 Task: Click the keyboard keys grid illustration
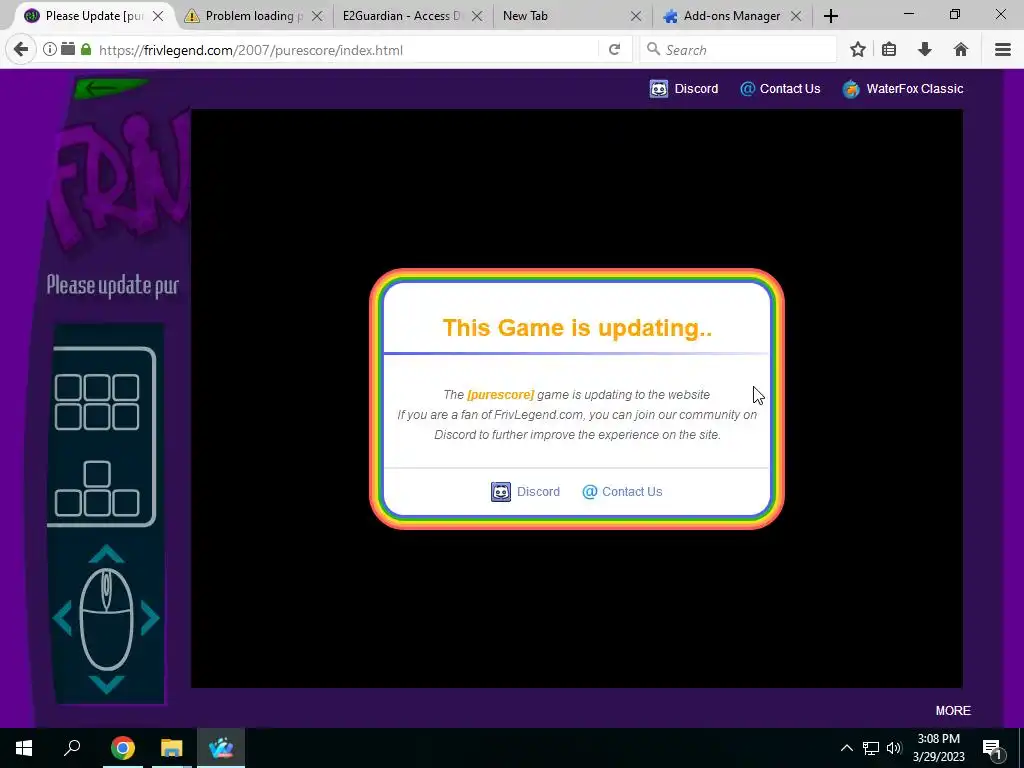(103, 436)
